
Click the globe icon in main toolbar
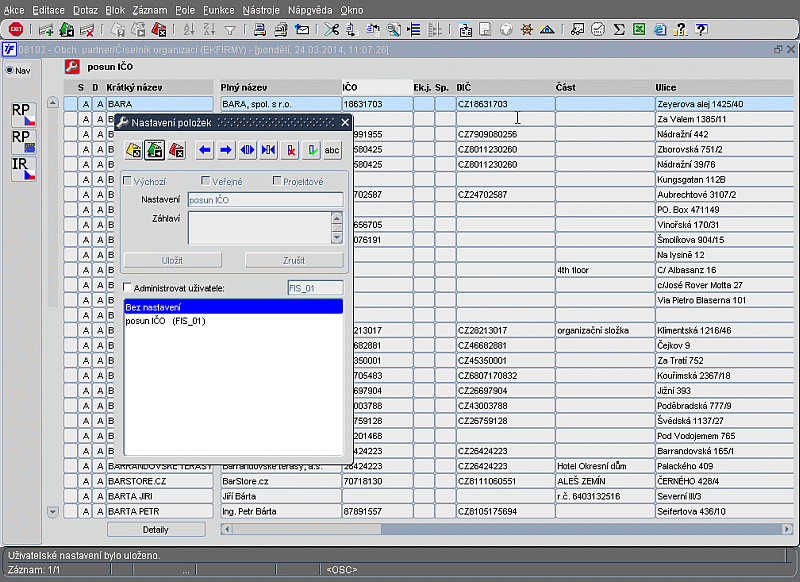point(506,30)
